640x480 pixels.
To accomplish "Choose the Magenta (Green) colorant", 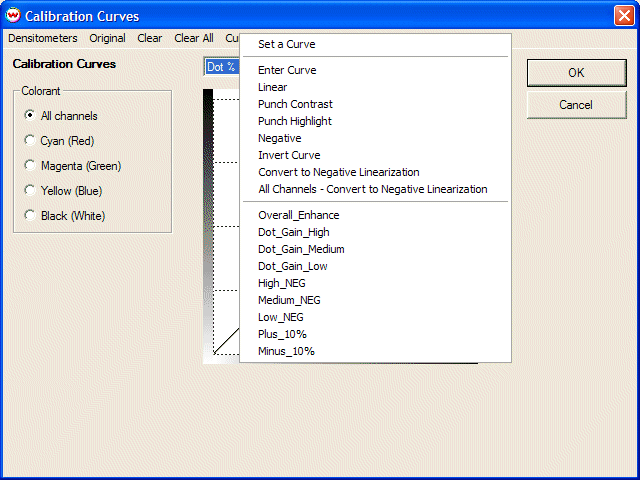I will (30, 166).
